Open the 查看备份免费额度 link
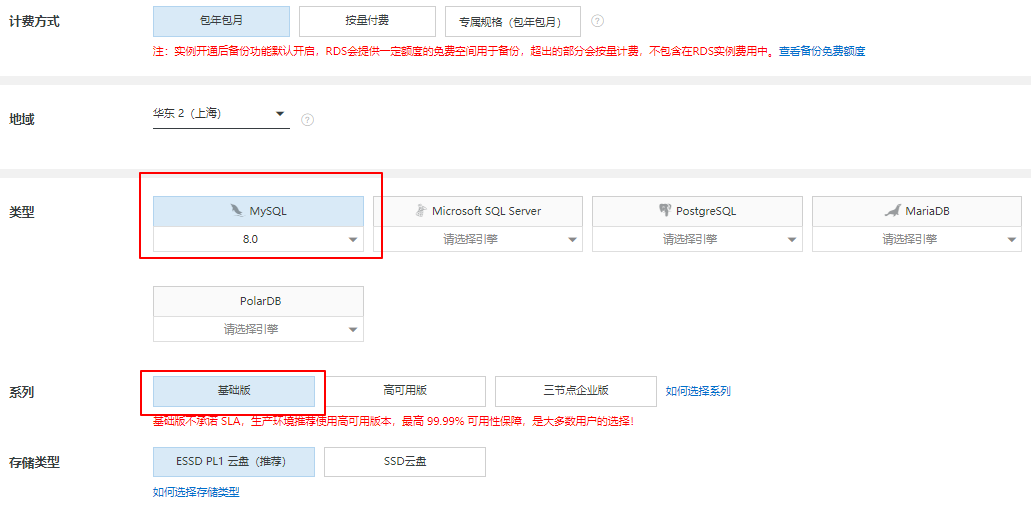This screenshot has width=1031, height=512. click(x=822, y=51)
